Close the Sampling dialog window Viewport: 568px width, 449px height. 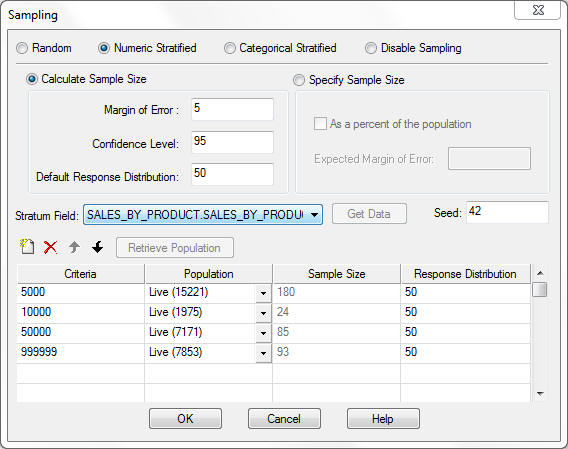[538, 10]
